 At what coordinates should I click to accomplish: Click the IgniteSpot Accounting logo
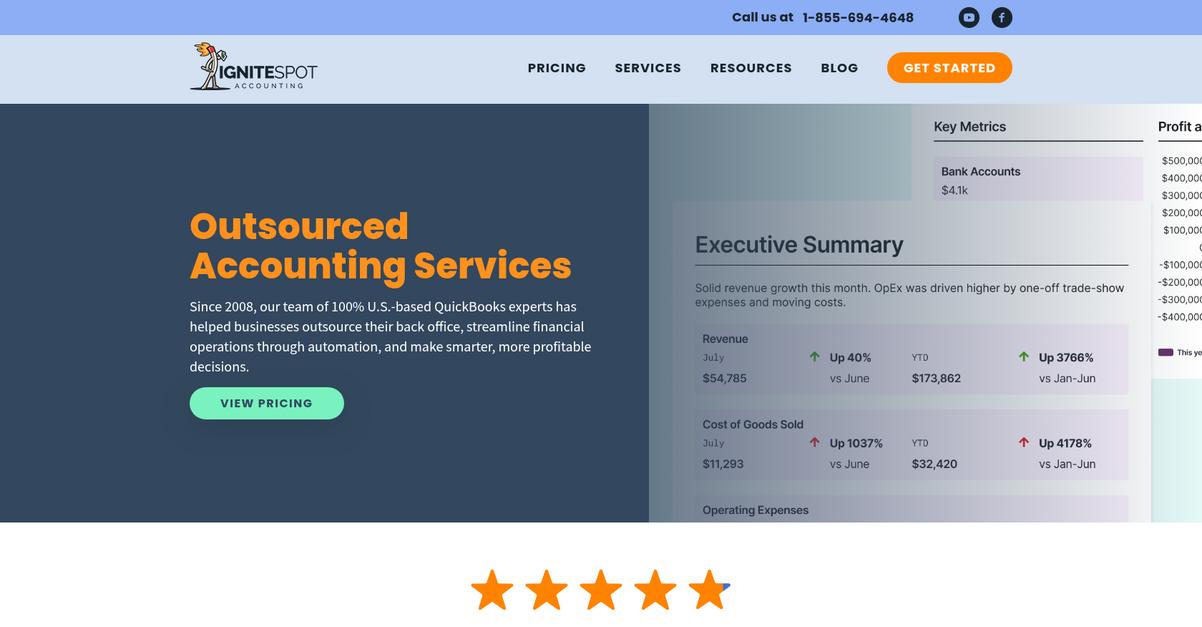click(254, 67)
